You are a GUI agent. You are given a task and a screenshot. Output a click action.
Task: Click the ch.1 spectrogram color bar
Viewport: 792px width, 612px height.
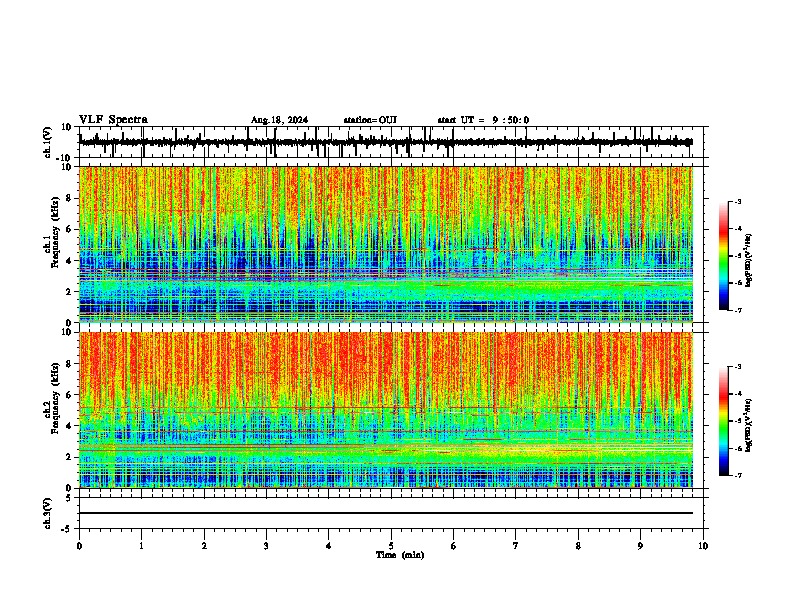click(x=724, y=256)
